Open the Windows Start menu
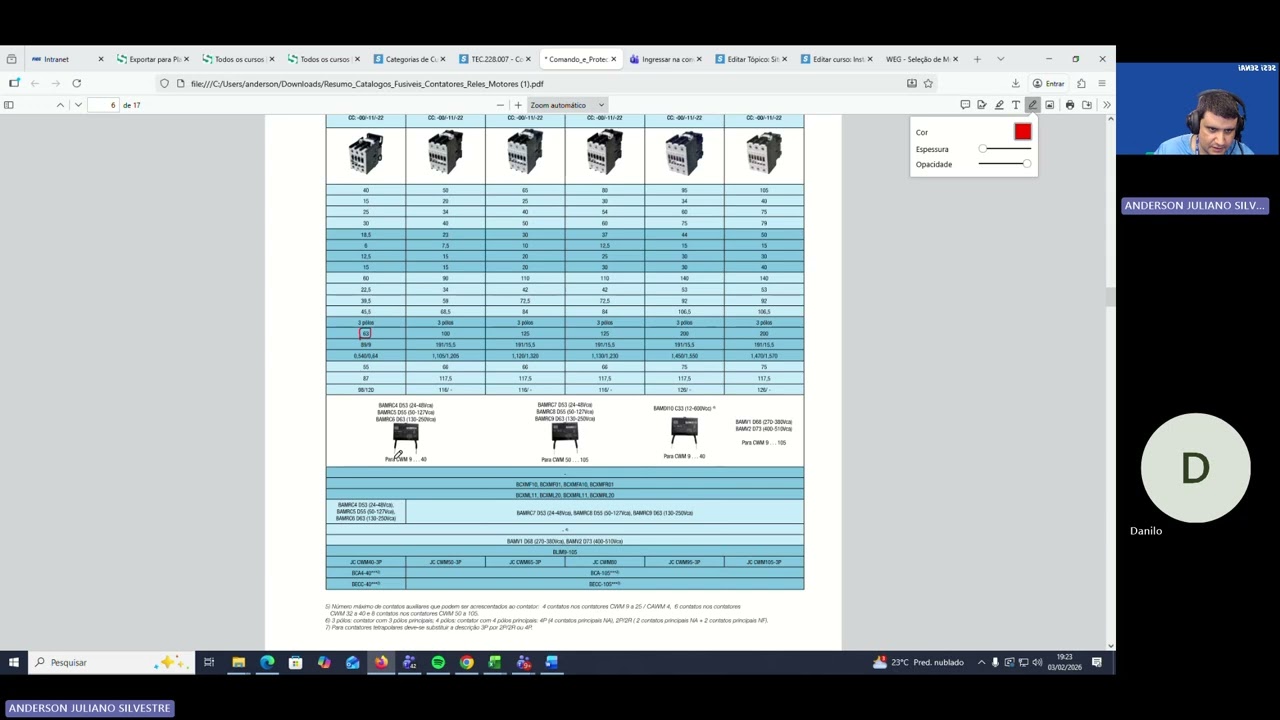The height and width of the screenshot is (720, 1280). (14, 662)
